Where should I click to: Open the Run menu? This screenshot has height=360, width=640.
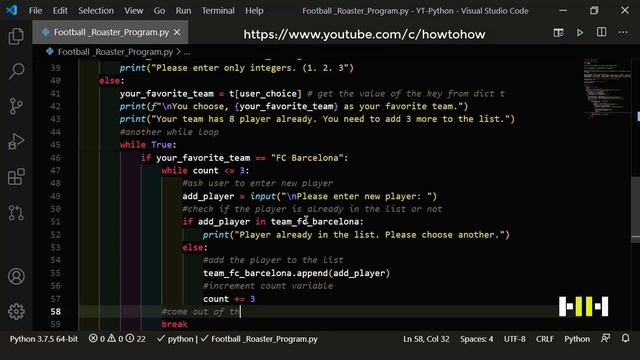pos(183,11)
